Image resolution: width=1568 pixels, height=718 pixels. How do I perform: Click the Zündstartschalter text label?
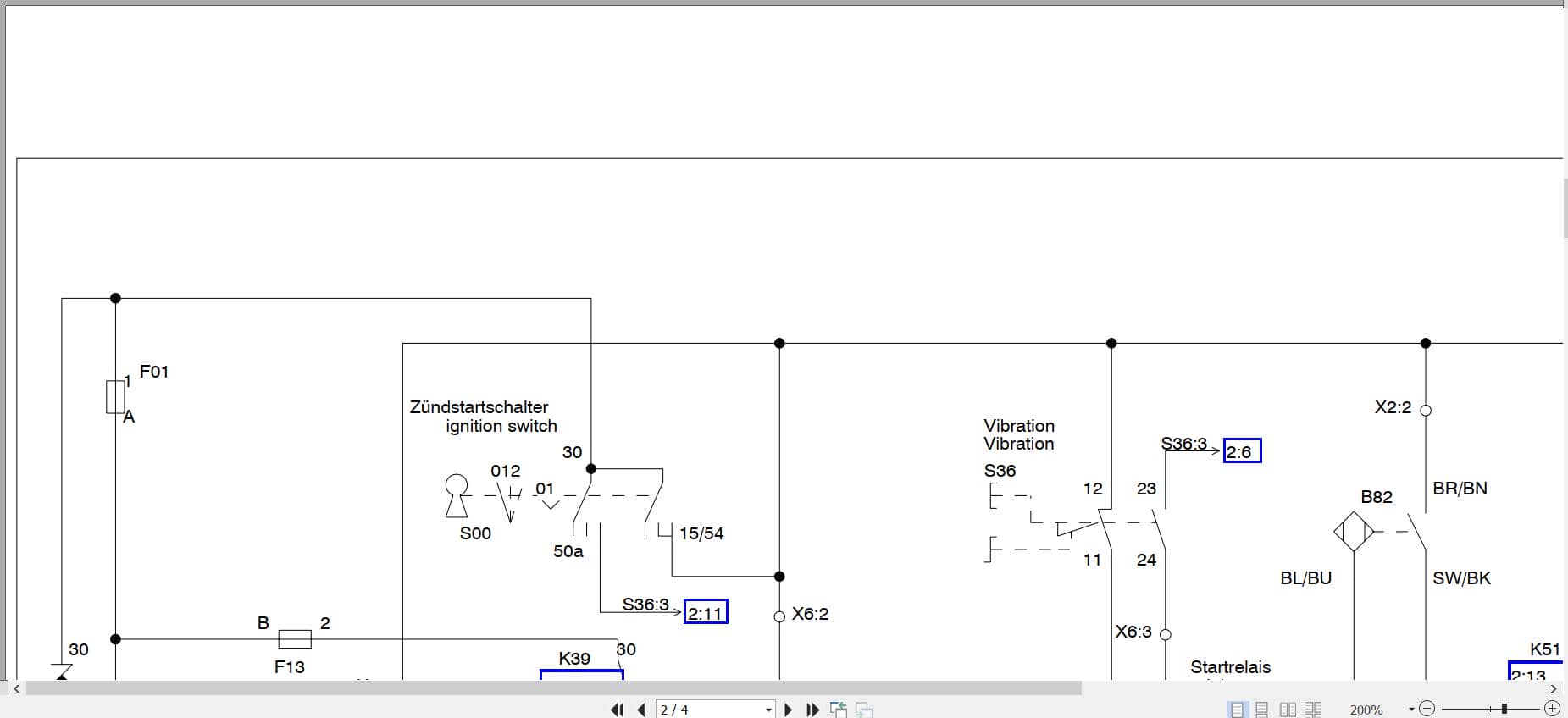point(479,407)
